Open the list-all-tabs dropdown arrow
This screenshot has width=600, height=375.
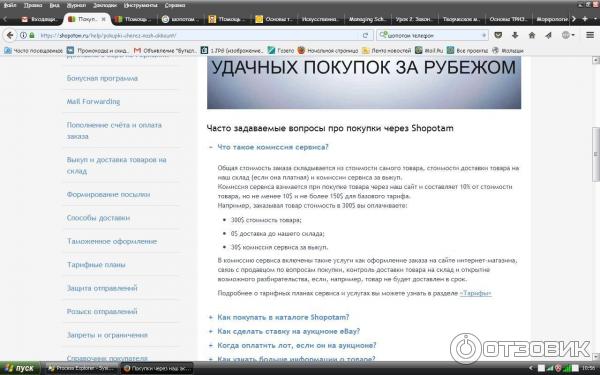pos(594,19)
